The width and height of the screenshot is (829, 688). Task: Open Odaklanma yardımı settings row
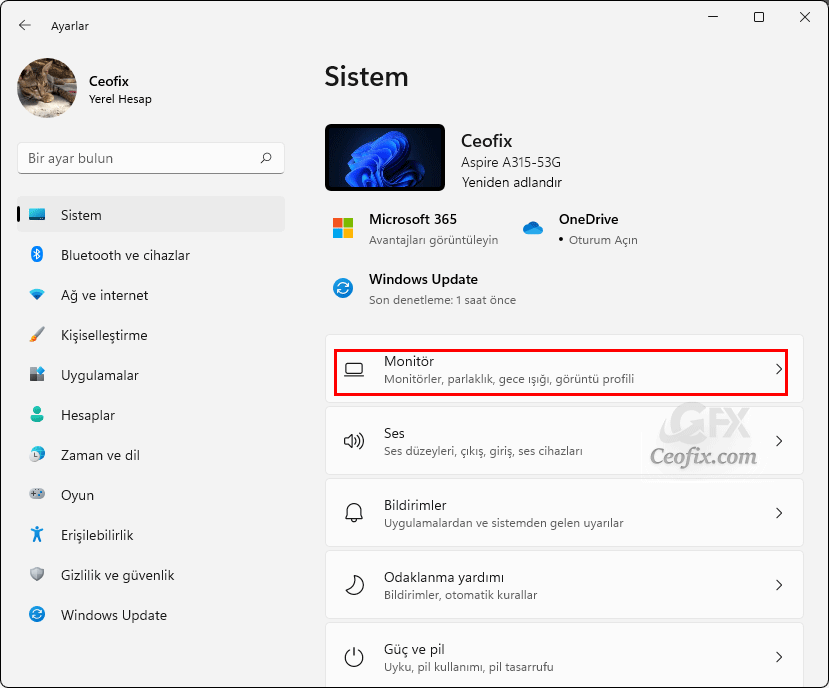point(564,584)
